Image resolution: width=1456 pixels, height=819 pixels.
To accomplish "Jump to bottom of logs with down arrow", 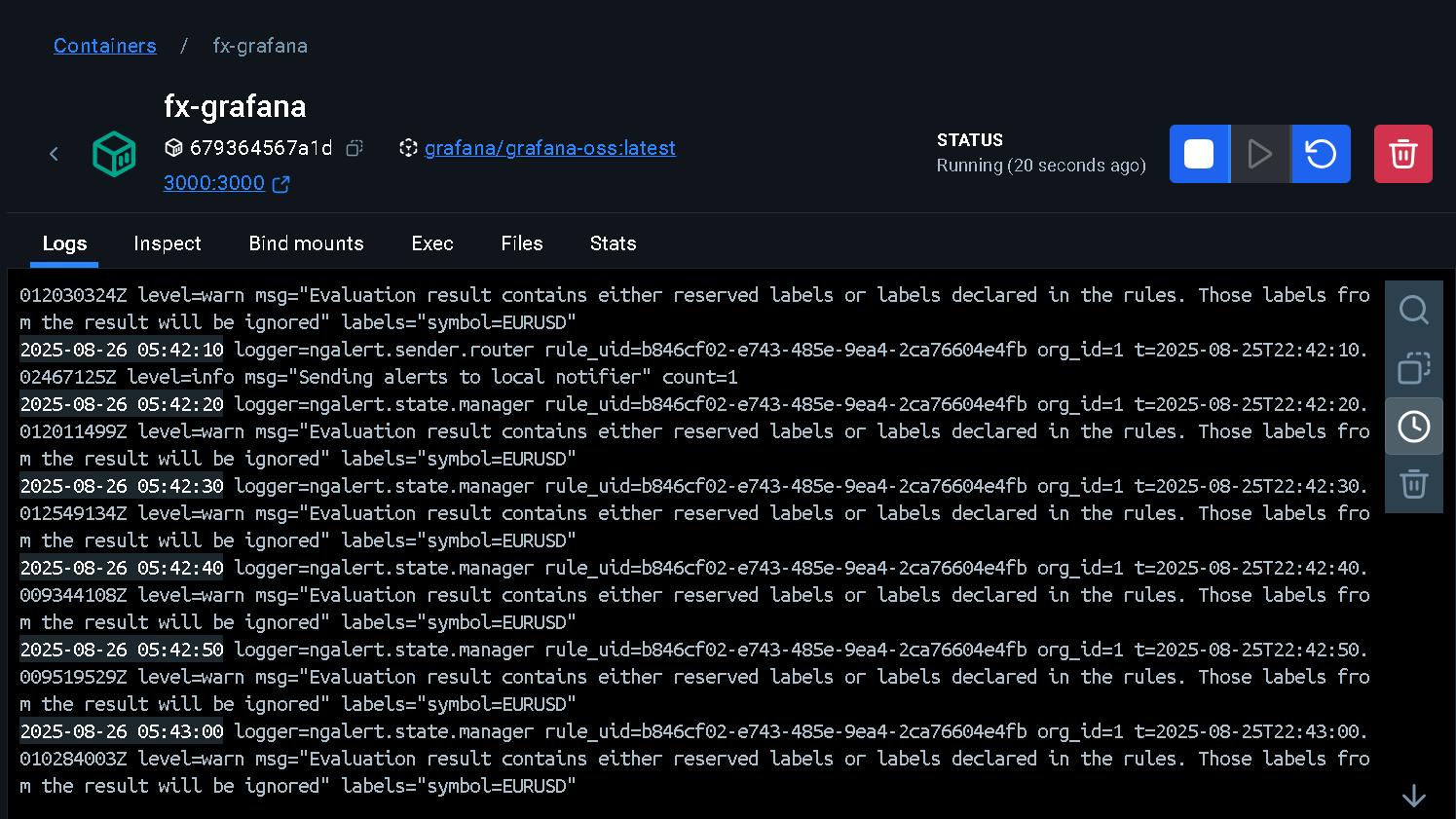I will 1413,797.
